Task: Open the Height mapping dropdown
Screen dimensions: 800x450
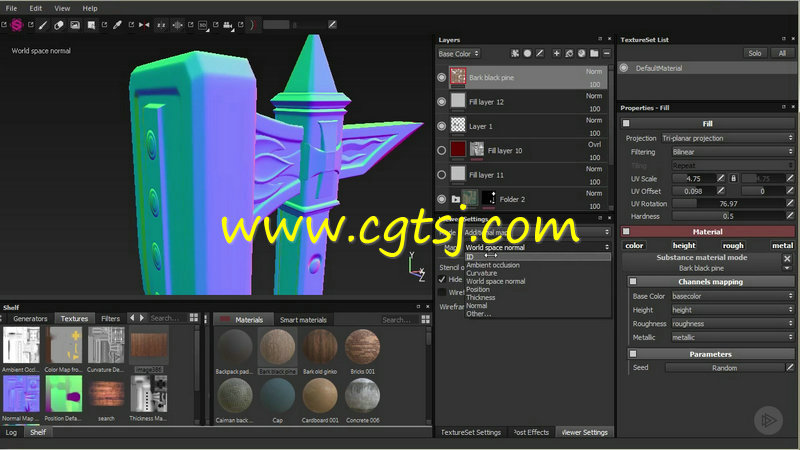Action: pos(733,310)
